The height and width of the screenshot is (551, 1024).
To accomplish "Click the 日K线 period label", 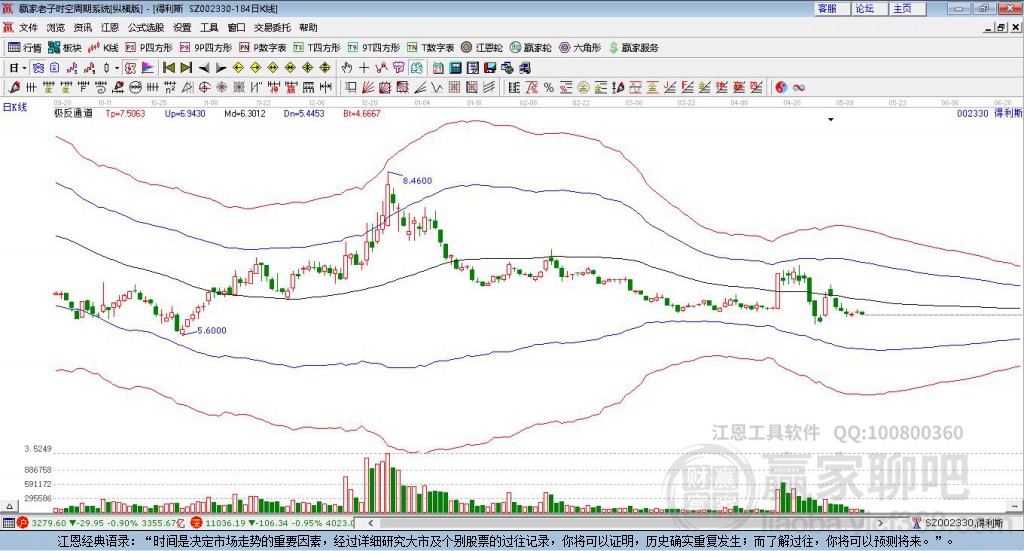I will [15, 107].
